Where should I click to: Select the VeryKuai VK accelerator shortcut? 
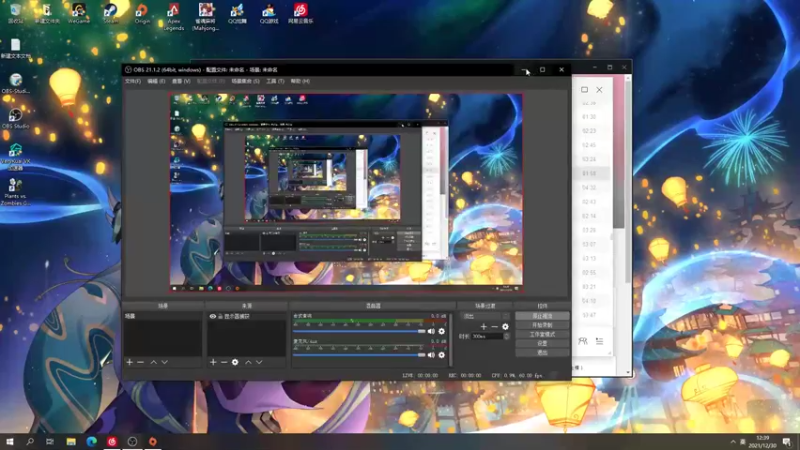15,157
